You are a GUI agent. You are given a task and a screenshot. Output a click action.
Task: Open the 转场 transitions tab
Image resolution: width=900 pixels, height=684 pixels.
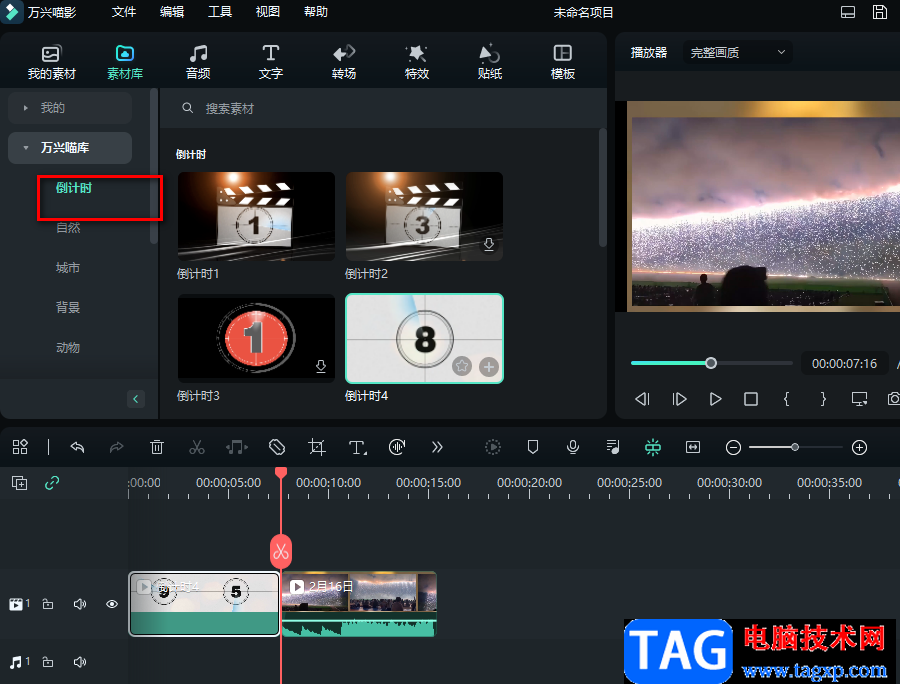pyautogui.click(x=344, y=62)
